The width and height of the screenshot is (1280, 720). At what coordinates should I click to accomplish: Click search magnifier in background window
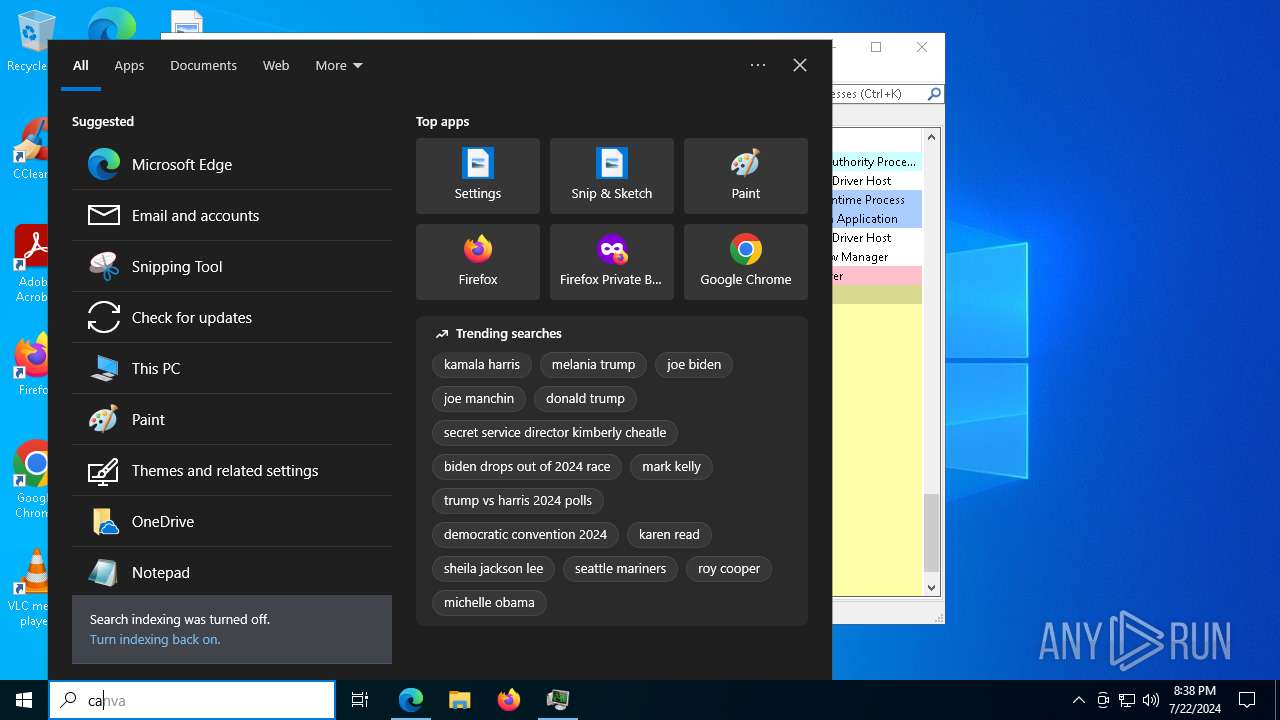point(934,94)
